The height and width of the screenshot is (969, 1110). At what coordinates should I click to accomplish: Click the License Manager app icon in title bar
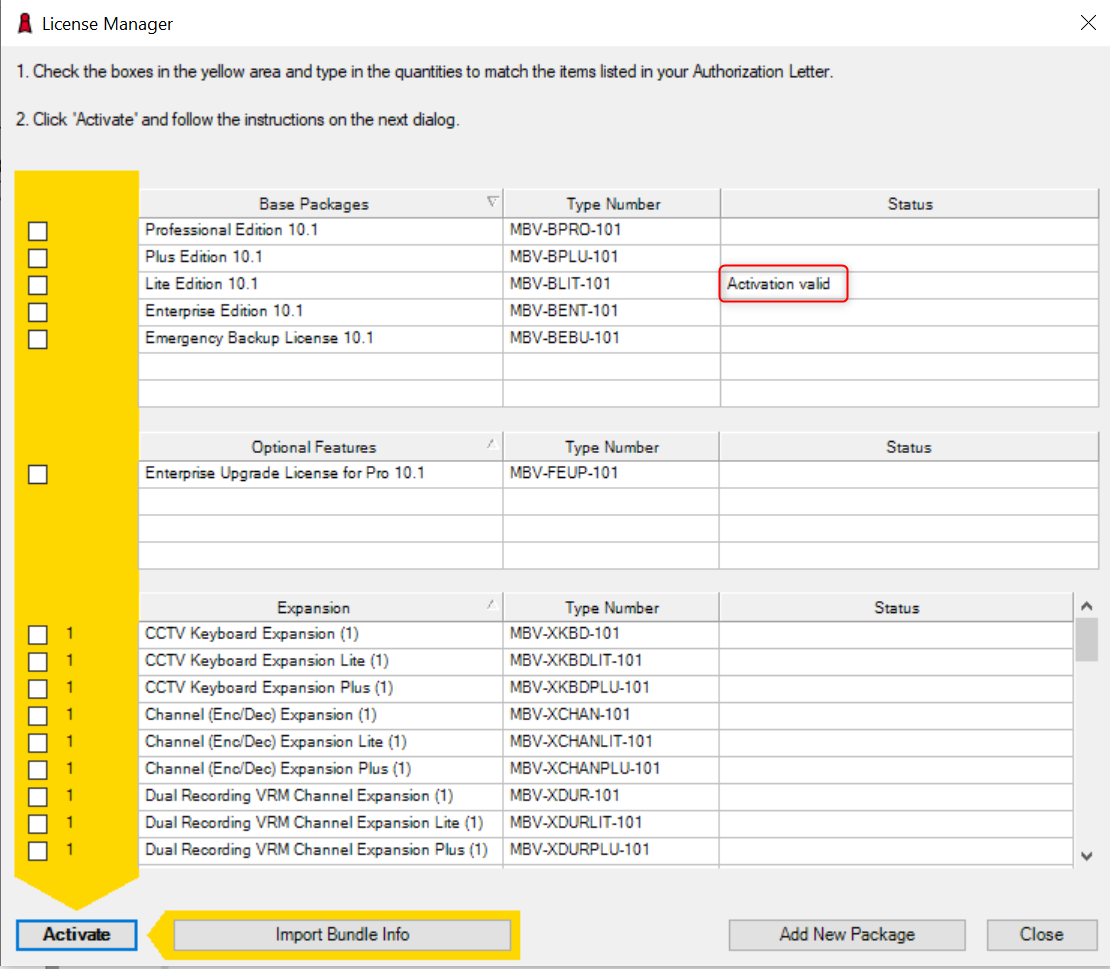[25, 23]
